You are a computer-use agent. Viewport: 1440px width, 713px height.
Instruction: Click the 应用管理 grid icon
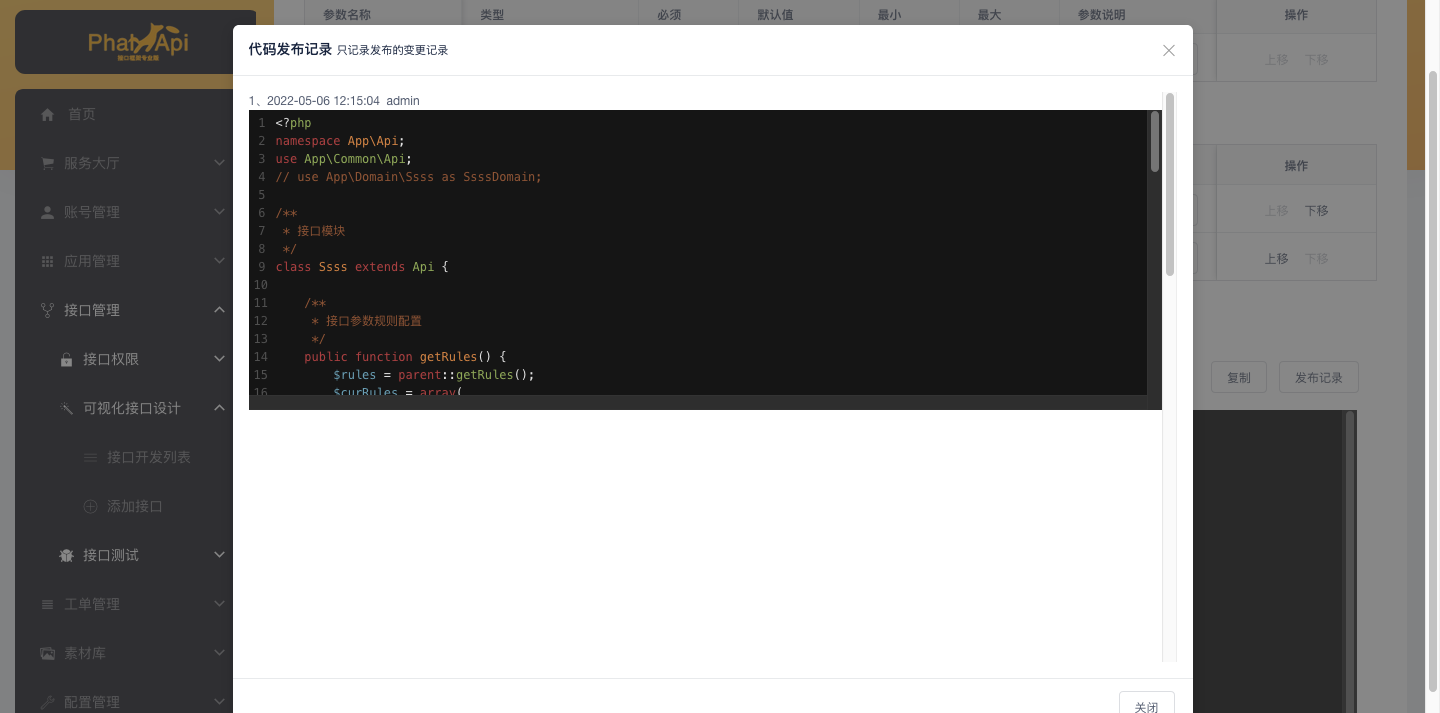click(47, 261)
